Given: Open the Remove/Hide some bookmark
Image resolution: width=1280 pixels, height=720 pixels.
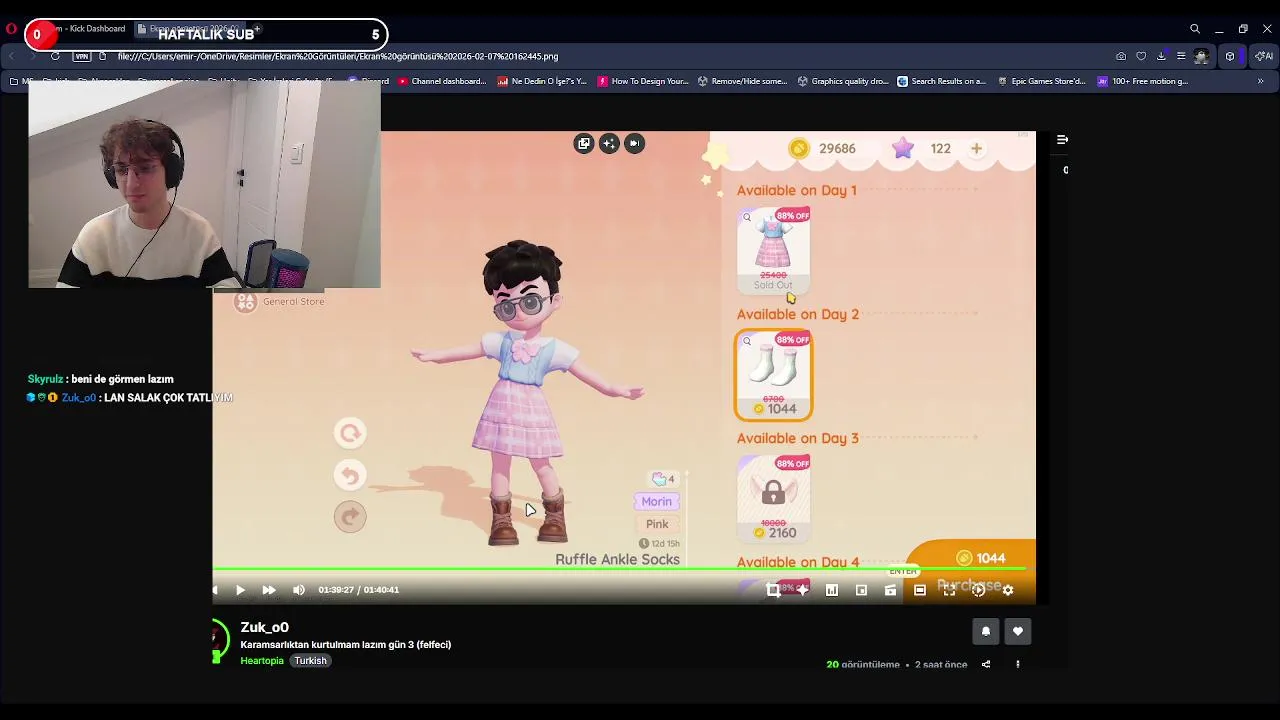Looking at the screenshot, I should (742, 81).
